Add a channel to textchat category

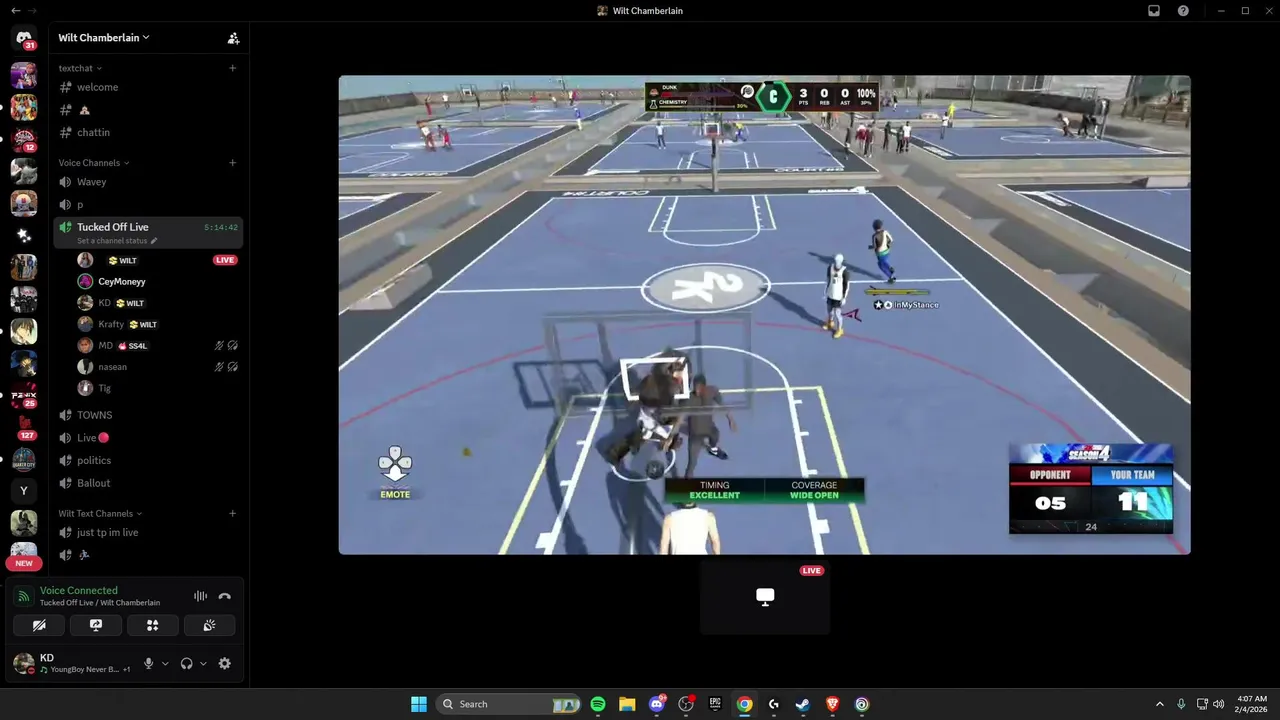(x=232, y=68)
